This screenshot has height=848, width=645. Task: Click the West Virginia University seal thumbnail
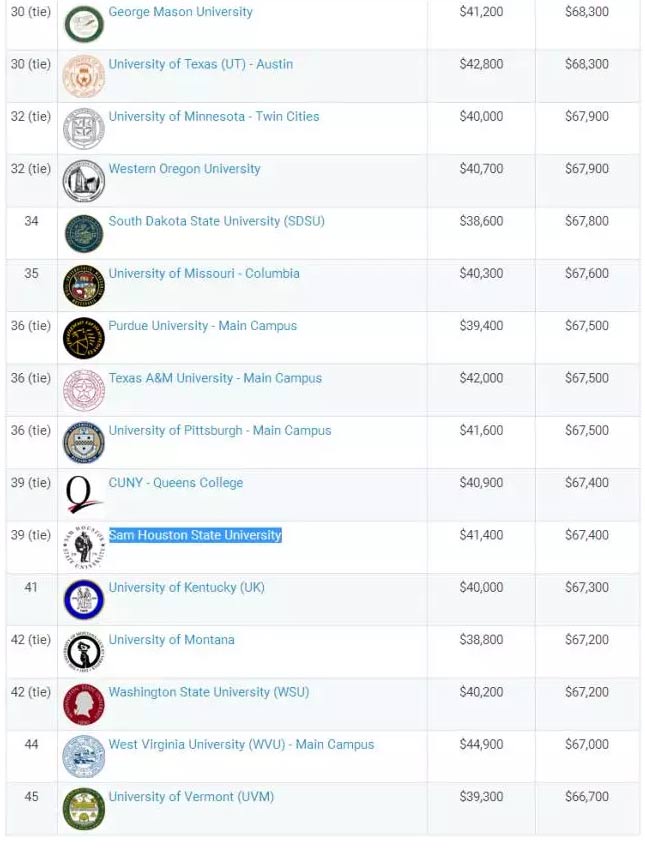84,757
